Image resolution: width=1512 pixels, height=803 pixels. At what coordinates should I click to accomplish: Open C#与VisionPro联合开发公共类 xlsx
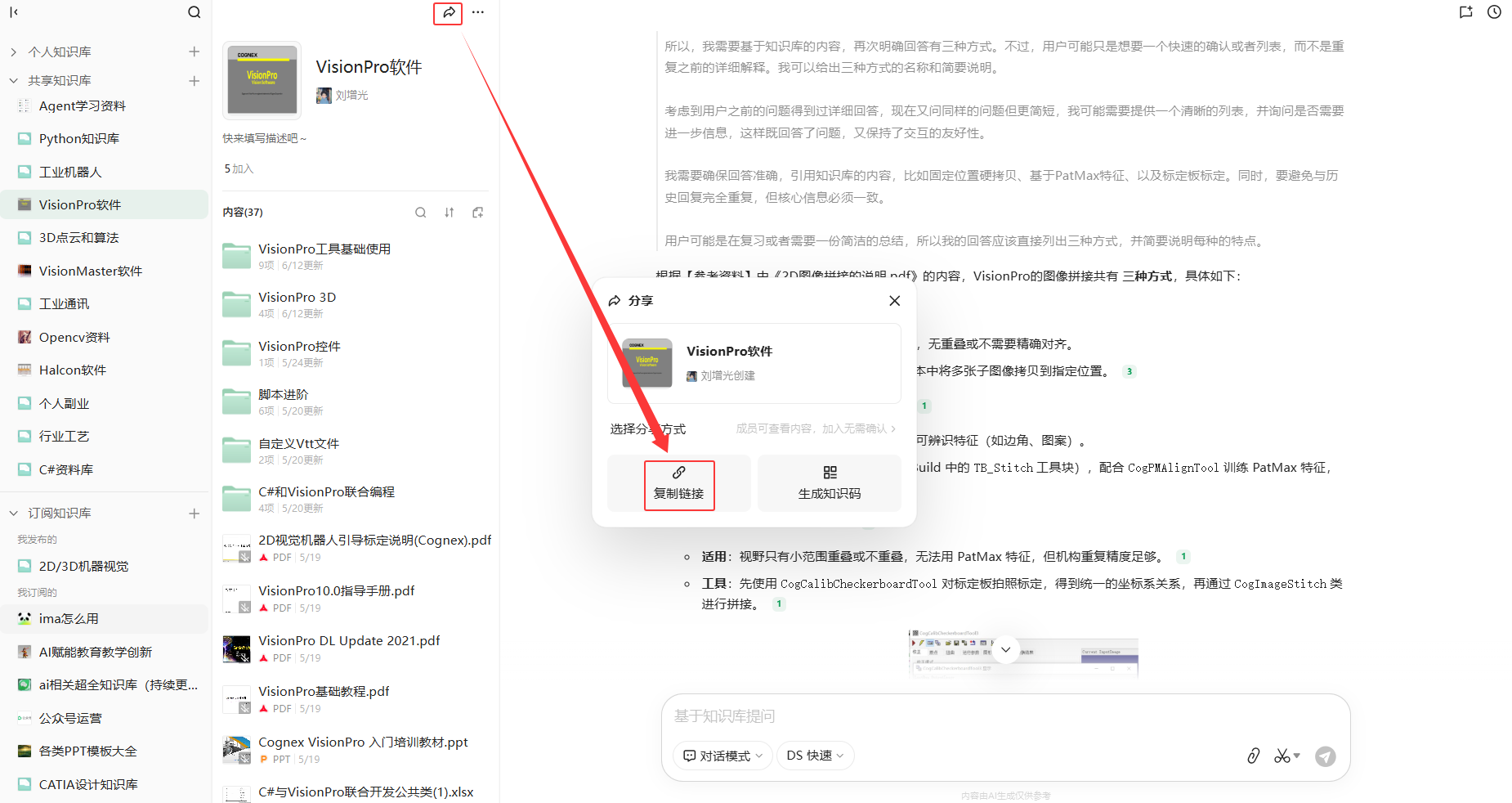[x=356, y=792]
